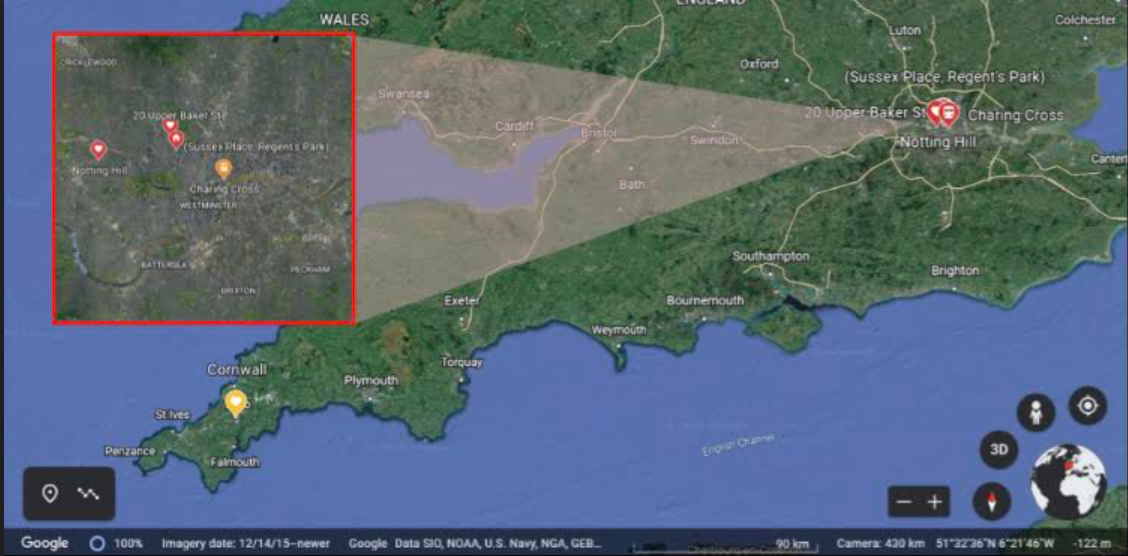Click the Google logo in status bar

pos(45,543)
